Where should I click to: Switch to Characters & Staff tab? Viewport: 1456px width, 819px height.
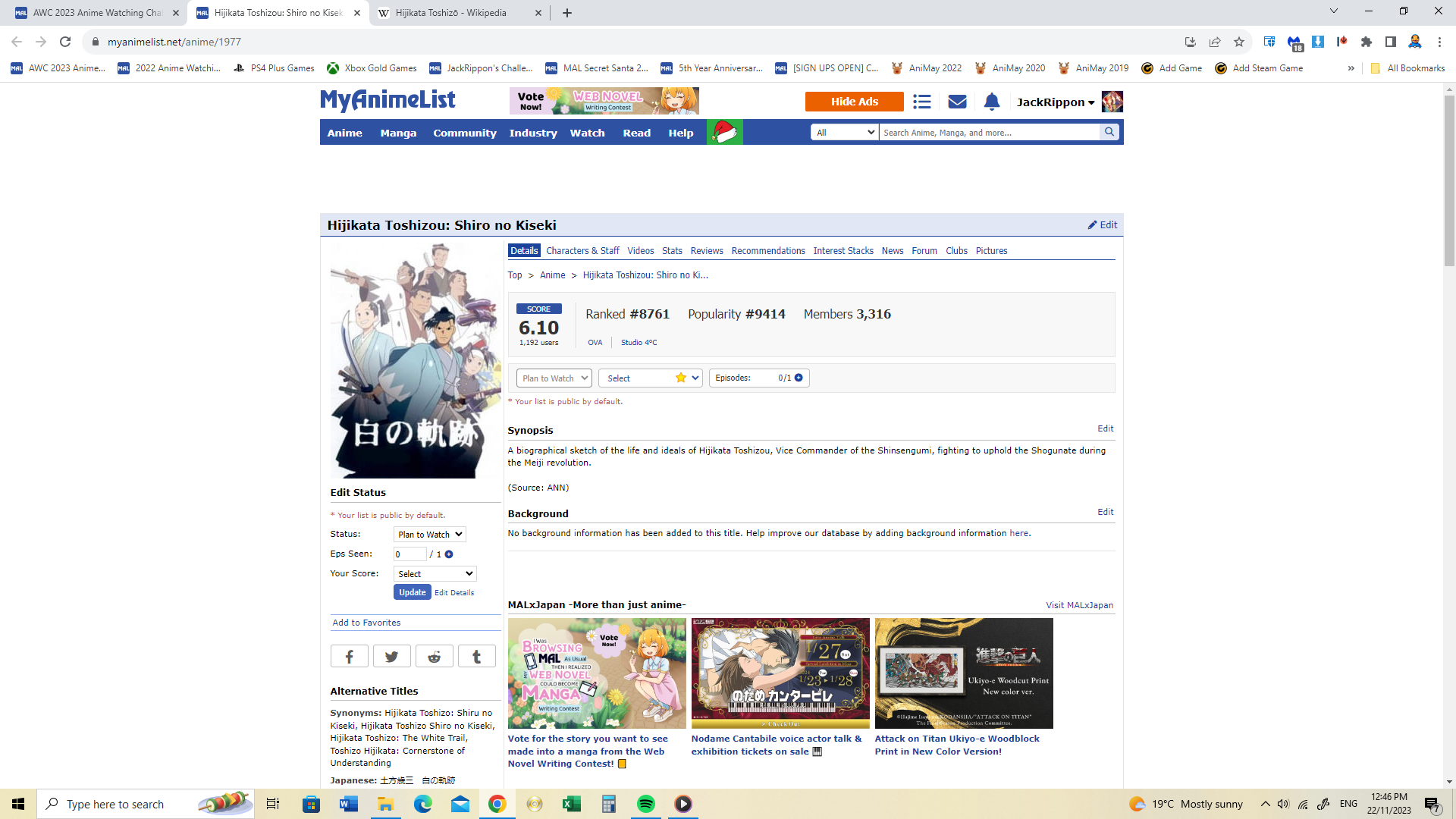tap(582, 251)
